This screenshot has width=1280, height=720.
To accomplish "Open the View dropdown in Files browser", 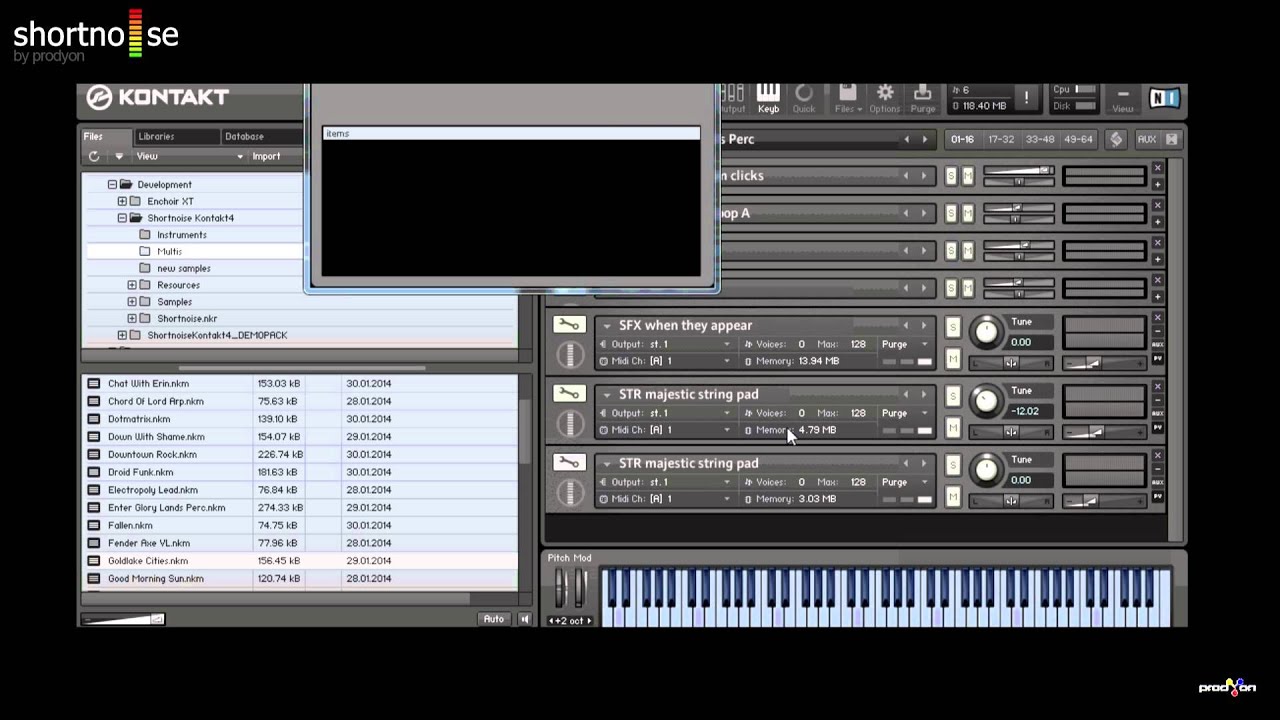I will point(190,156).
